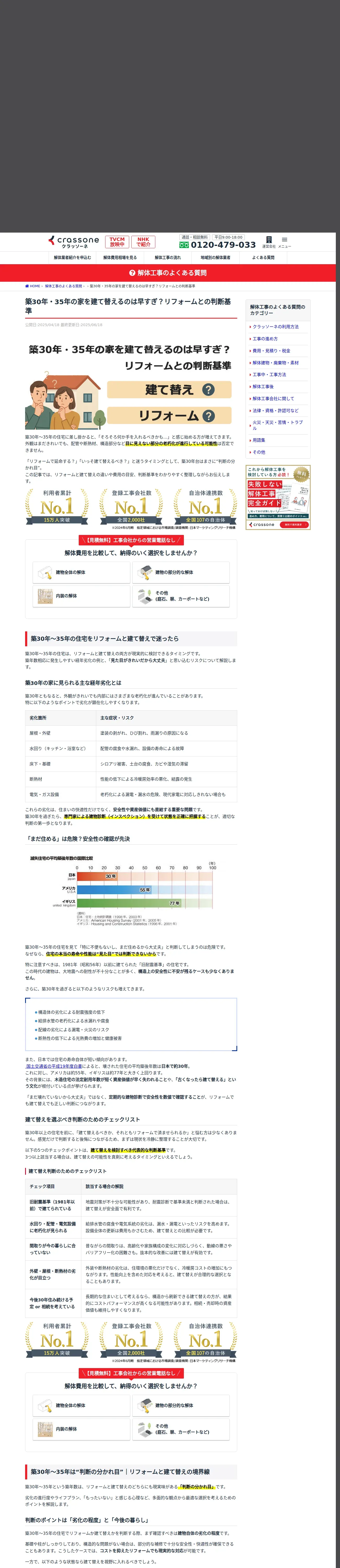Click the NHKで紹介 badge

pyautogui.click(x=143, y=242)
